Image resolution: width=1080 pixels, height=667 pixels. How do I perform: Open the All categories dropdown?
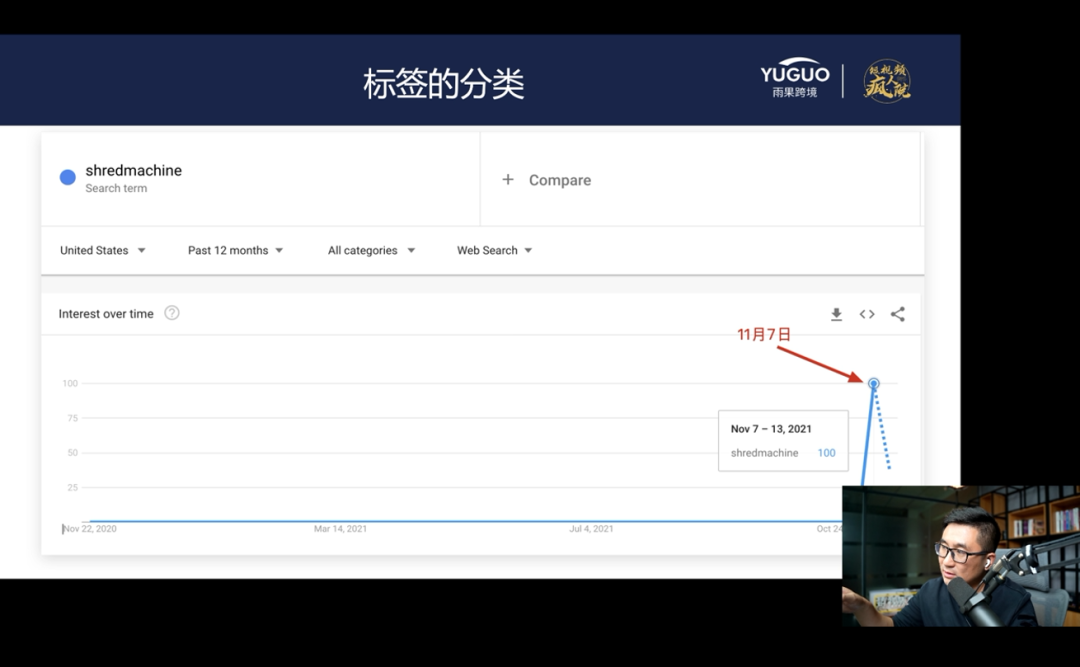tap(370, 250)
